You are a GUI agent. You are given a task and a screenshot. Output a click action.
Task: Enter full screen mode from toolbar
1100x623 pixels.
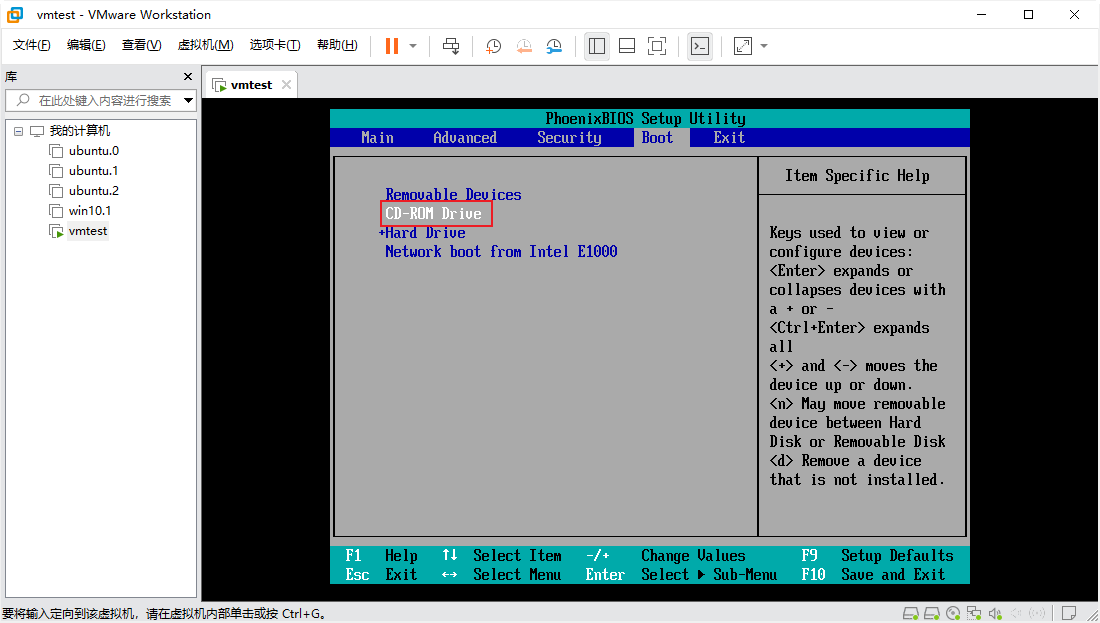pos(657,46)
